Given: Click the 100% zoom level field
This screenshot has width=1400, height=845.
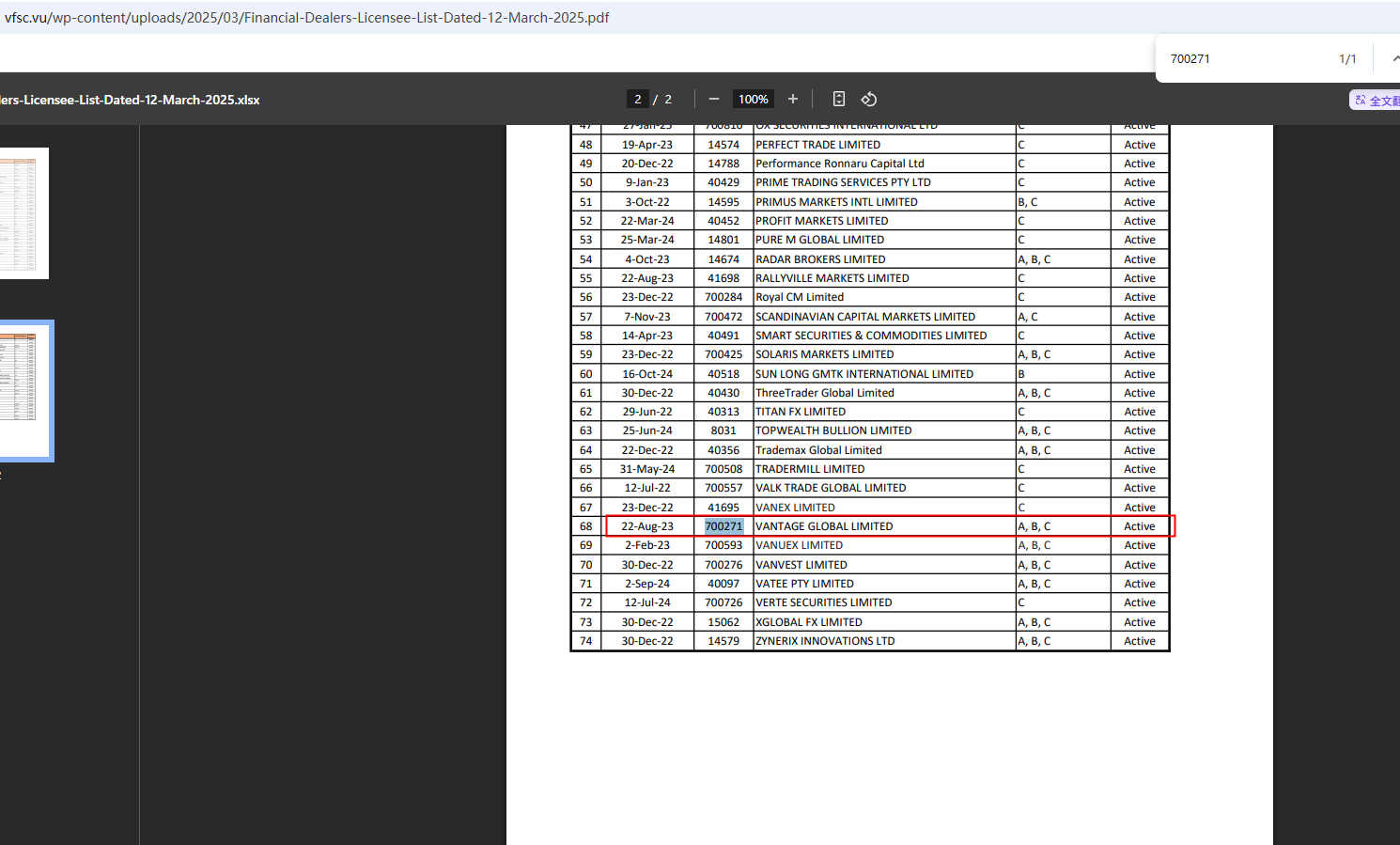Looking at the screenshot, I should 753,99.
